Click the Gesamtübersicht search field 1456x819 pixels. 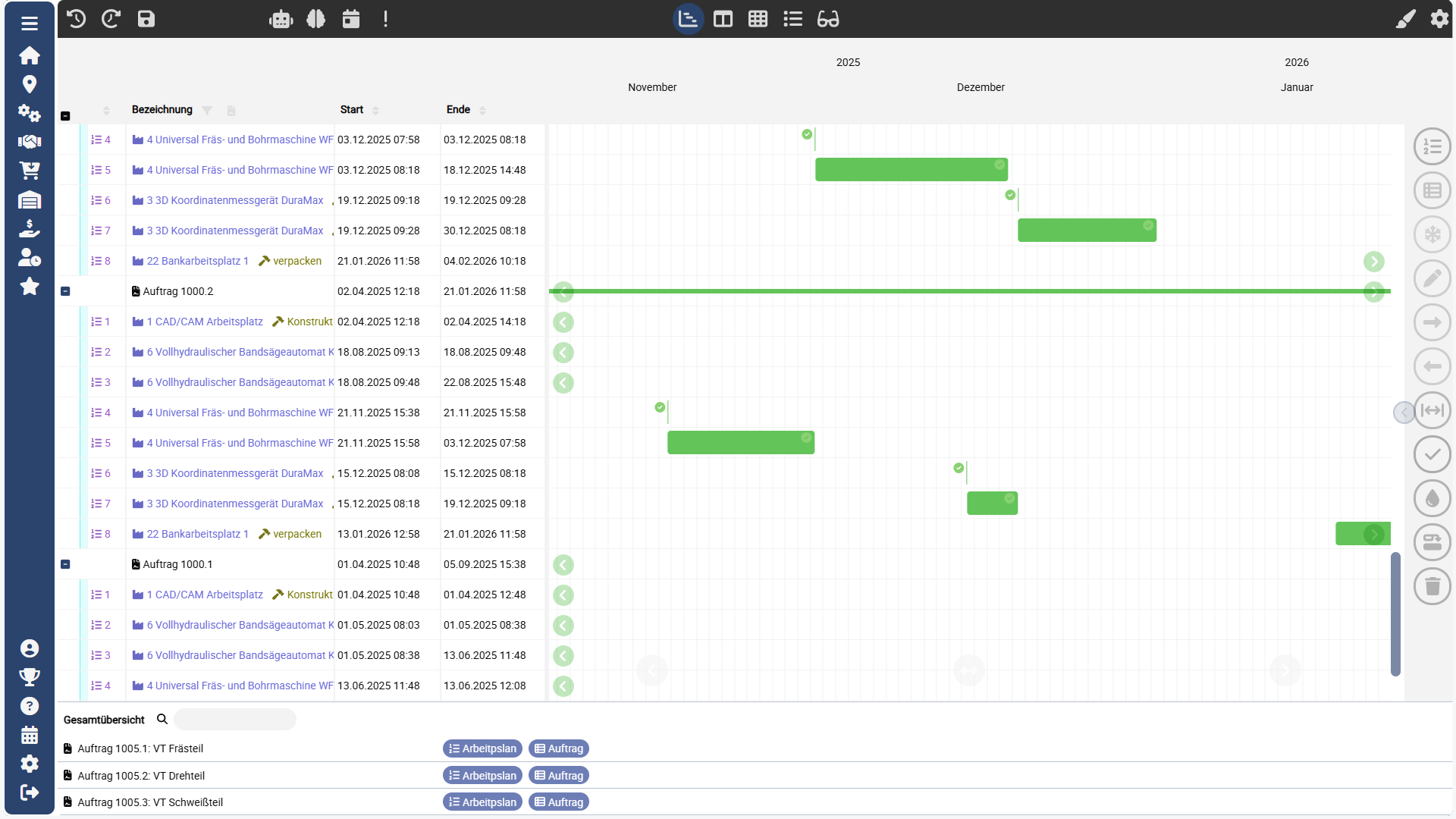click(235, 720)
